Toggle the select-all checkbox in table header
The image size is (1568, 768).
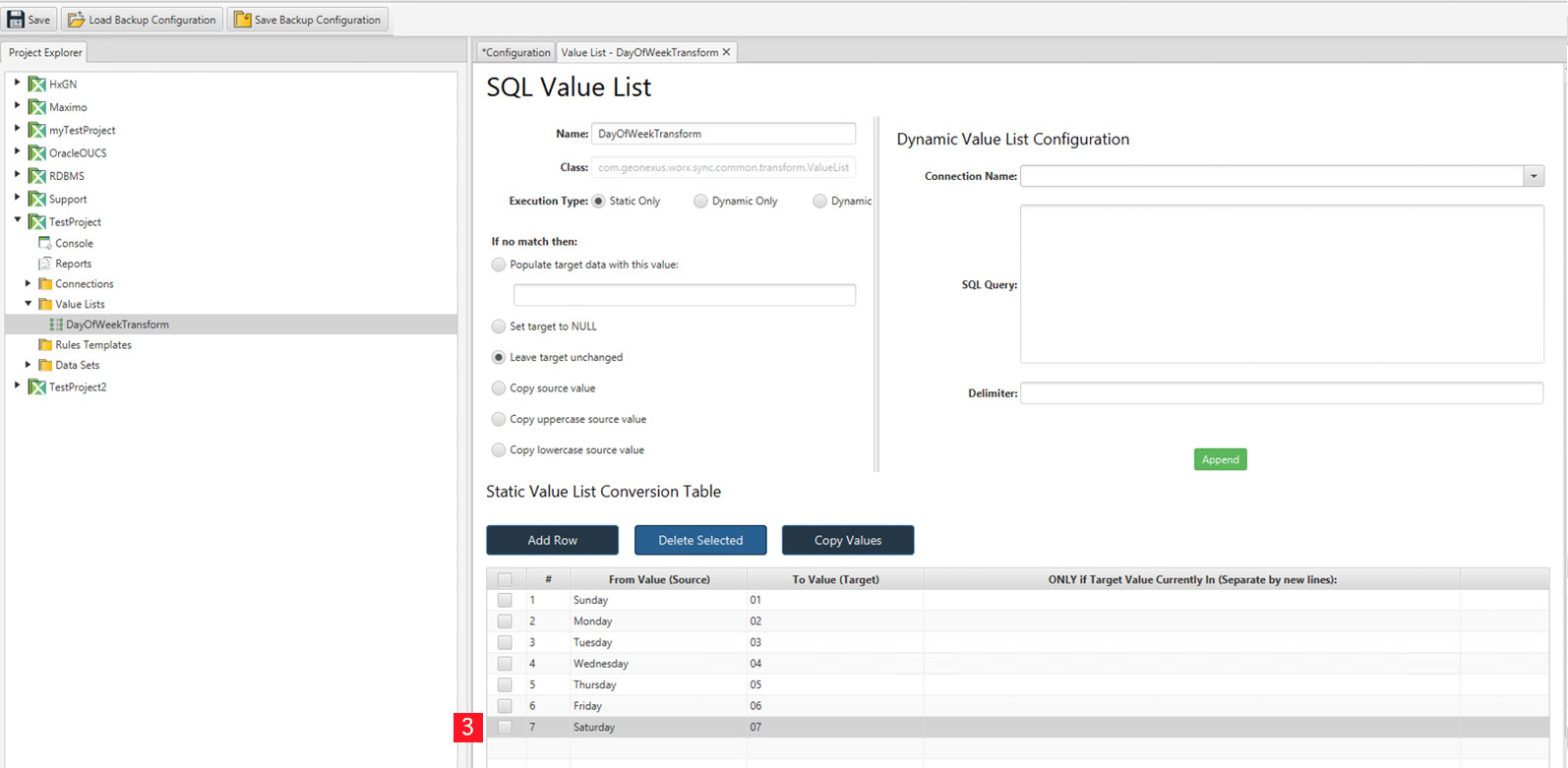point(505,579)
